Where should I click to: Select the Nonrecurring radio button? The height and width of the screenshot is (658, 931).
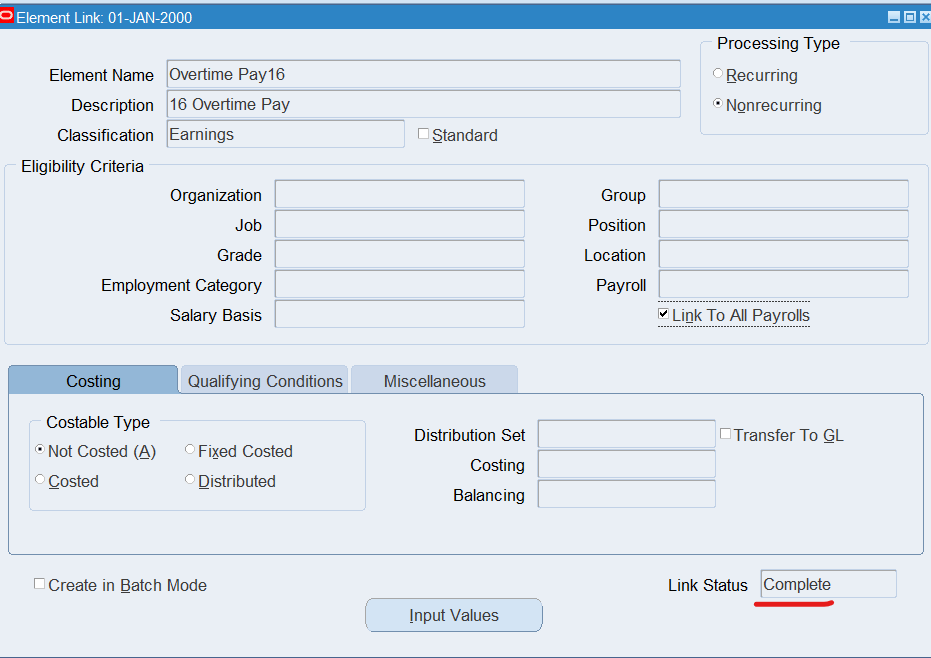pyautogui.click(x=718, y=104)
